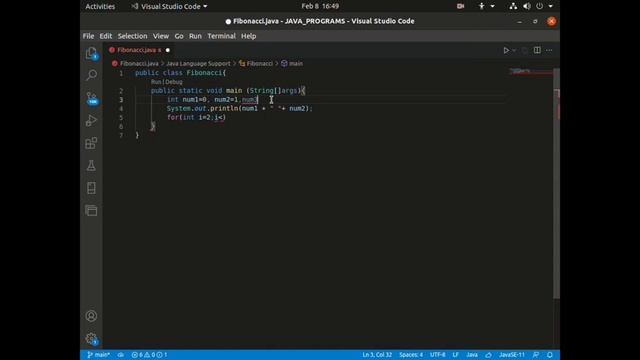
Task: Open the Testing beaker view
Action: pos(91,165)
